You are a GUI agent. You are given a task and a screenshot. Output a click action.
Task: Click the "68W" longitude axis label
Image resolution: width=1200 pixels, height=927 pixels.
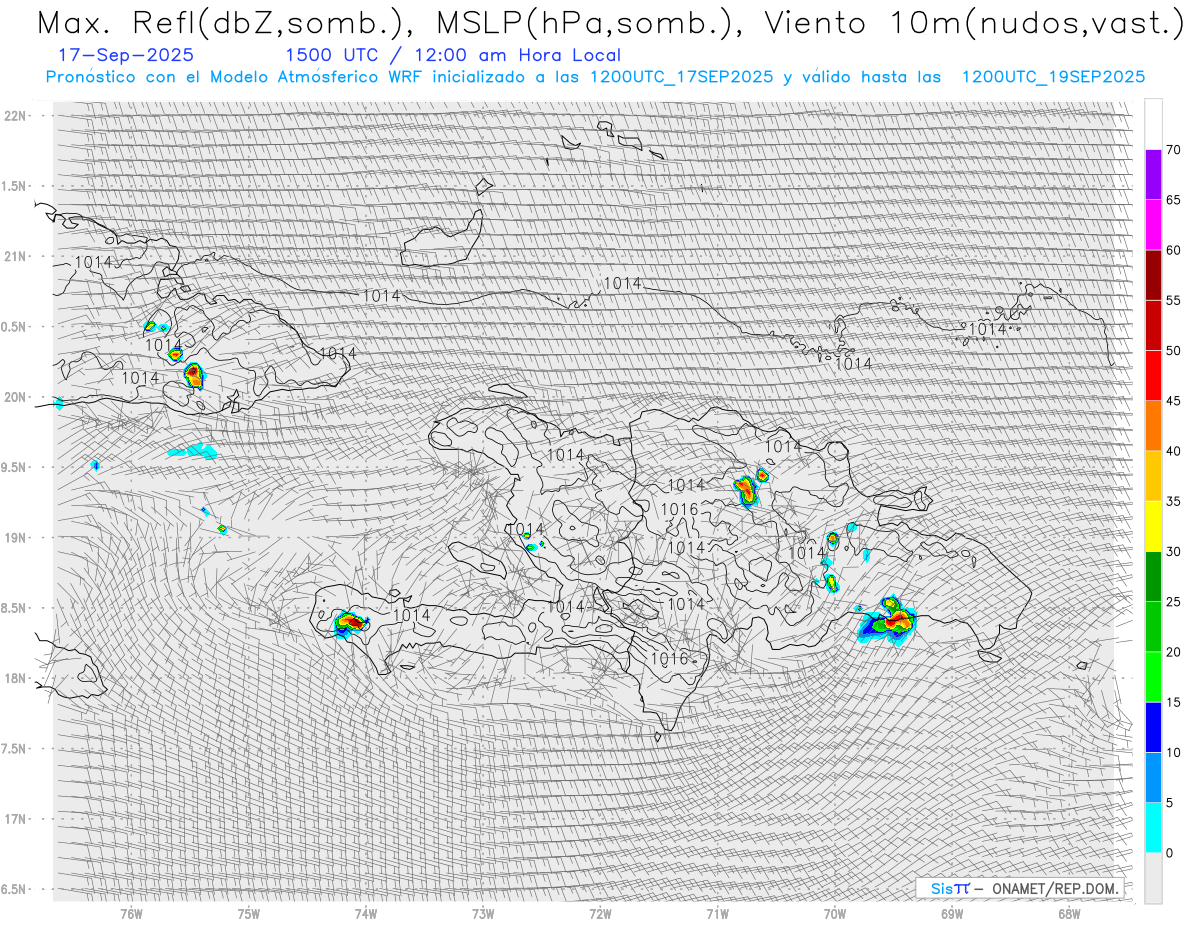coord(1069,913)
